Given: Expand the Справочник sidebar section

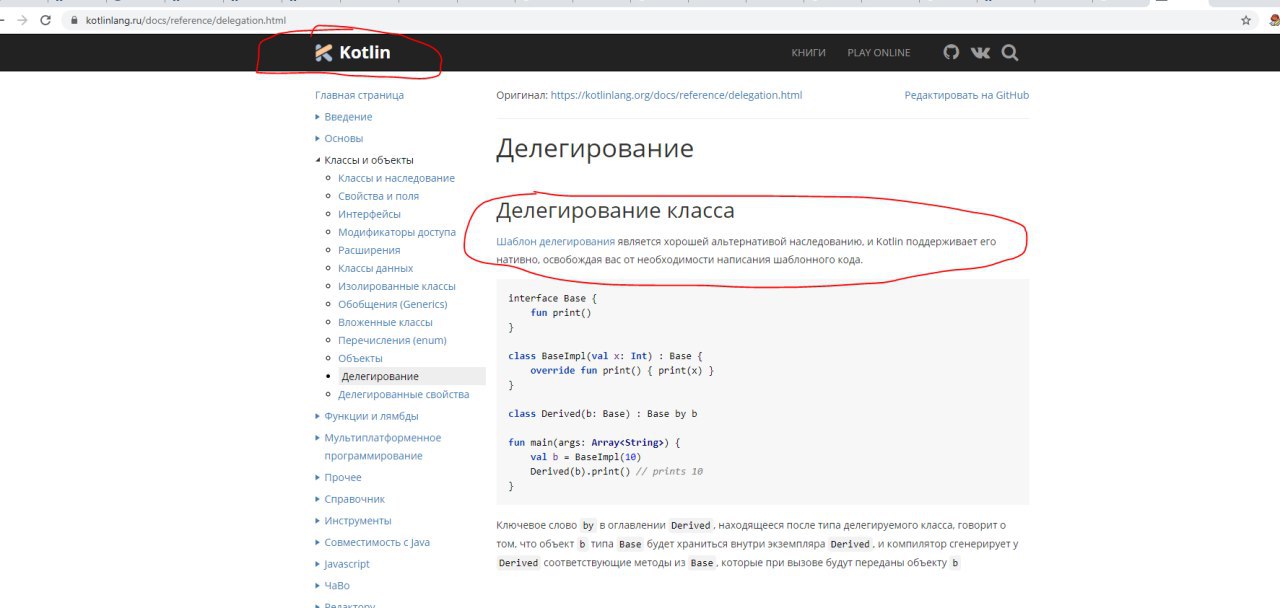Looking at the screenshot, I should coord(354,499).
